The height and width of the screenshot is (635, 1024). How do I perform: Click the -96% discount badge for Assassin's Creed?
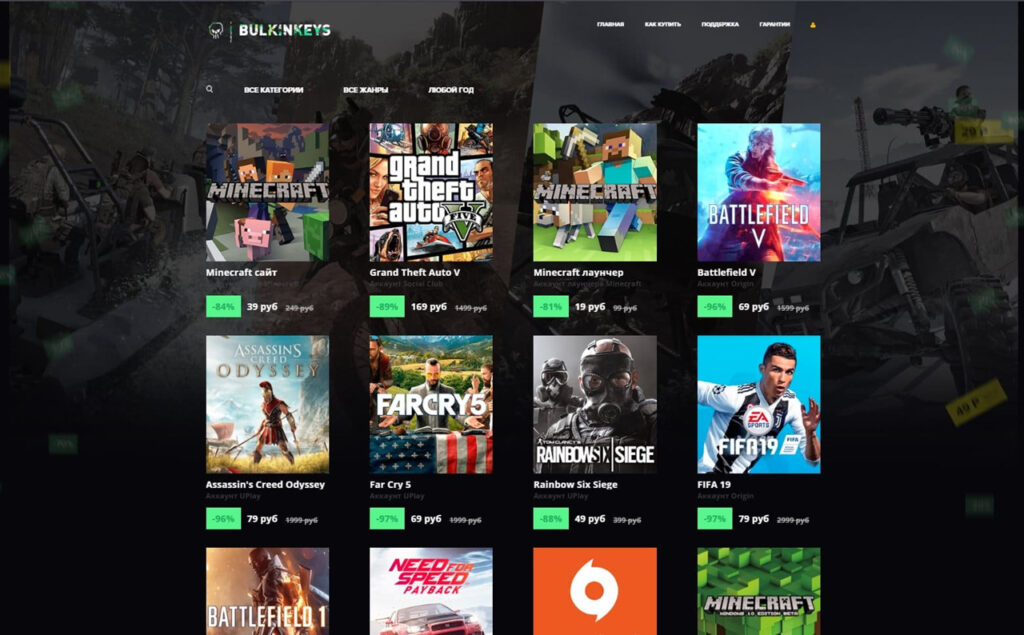223,519
